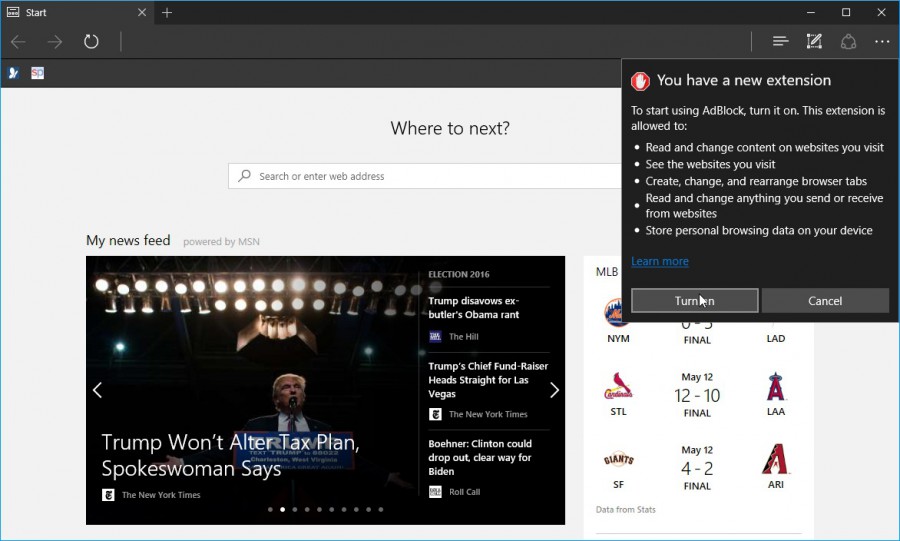Open a new tab with the plus icon

click(x=167, y=13)
